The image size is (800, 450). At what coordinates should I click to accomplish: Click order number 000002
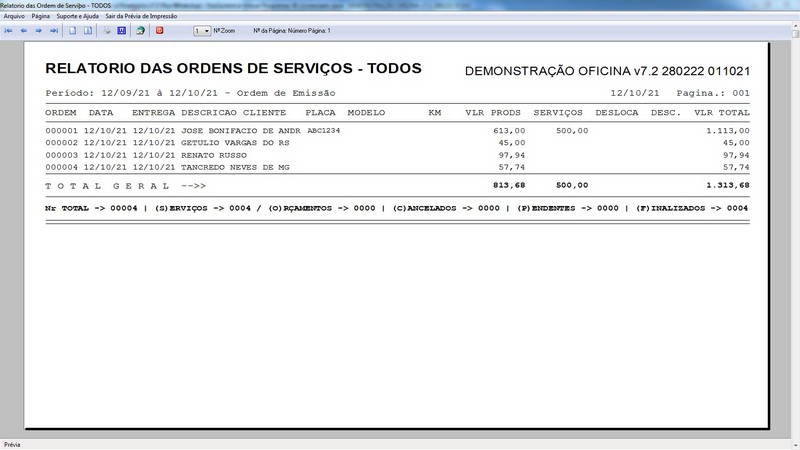coord(62,143)
